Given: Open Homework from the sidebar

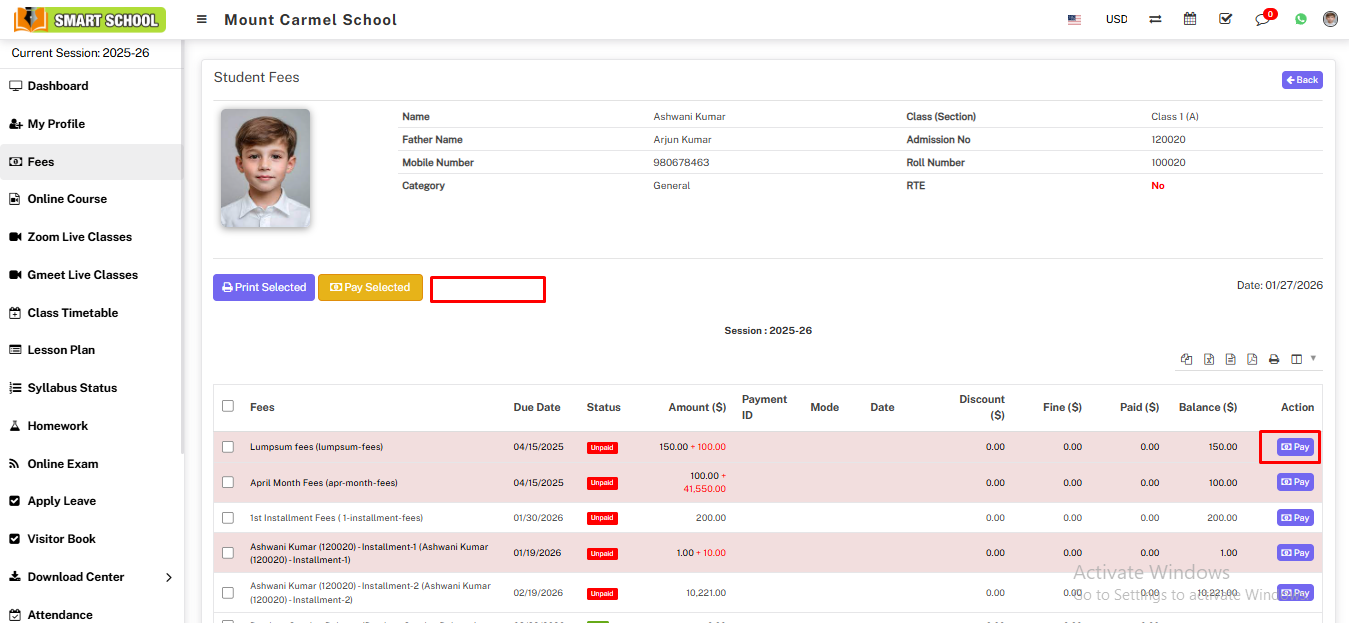Looking at the screenshot, I should [x=57, y=426].
